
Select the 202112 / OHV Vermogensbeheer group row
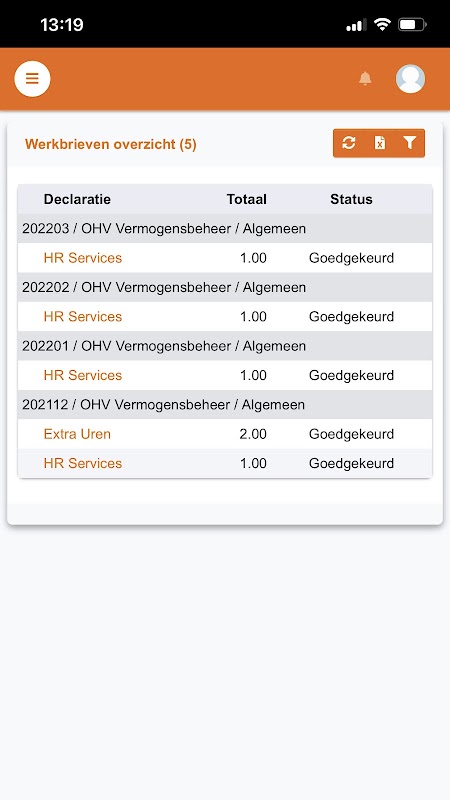click(x=225, y=405)
